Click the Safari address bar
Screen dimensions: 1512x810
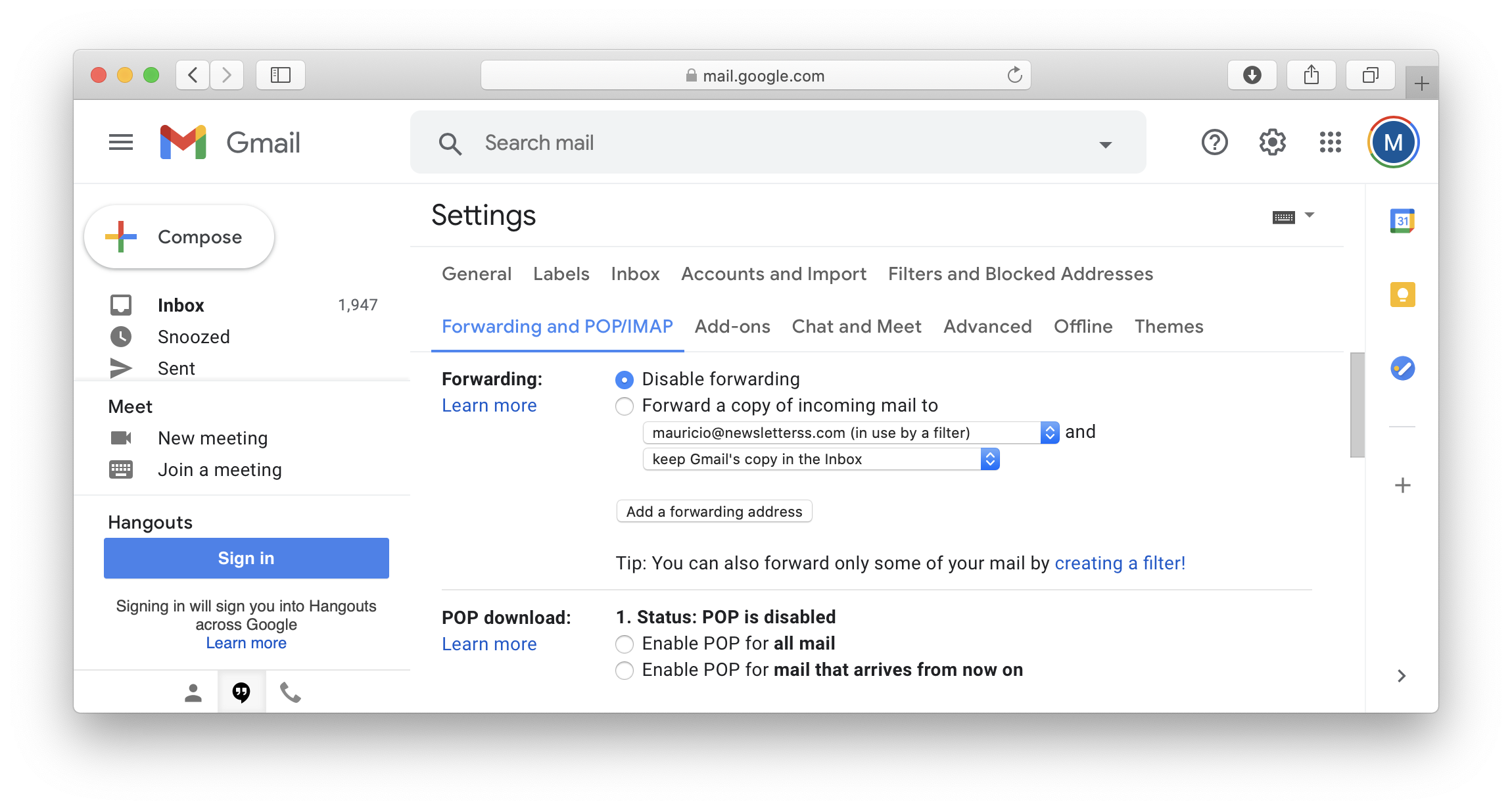756,75
